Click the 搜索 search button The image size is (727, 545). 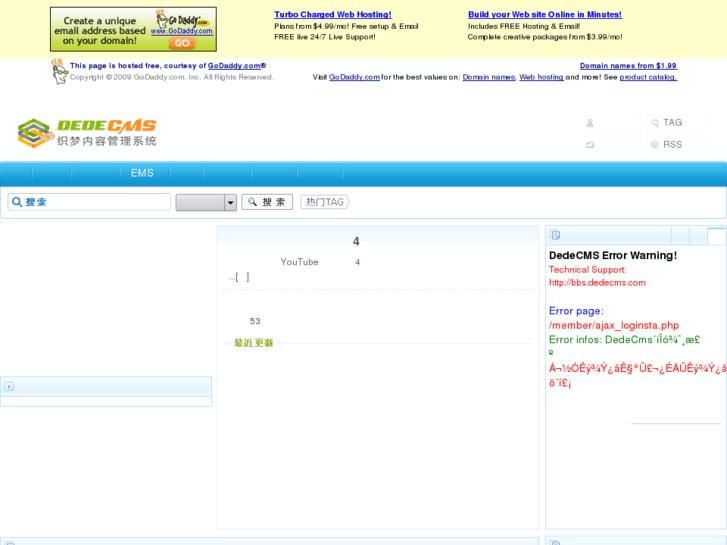point(267,202)
